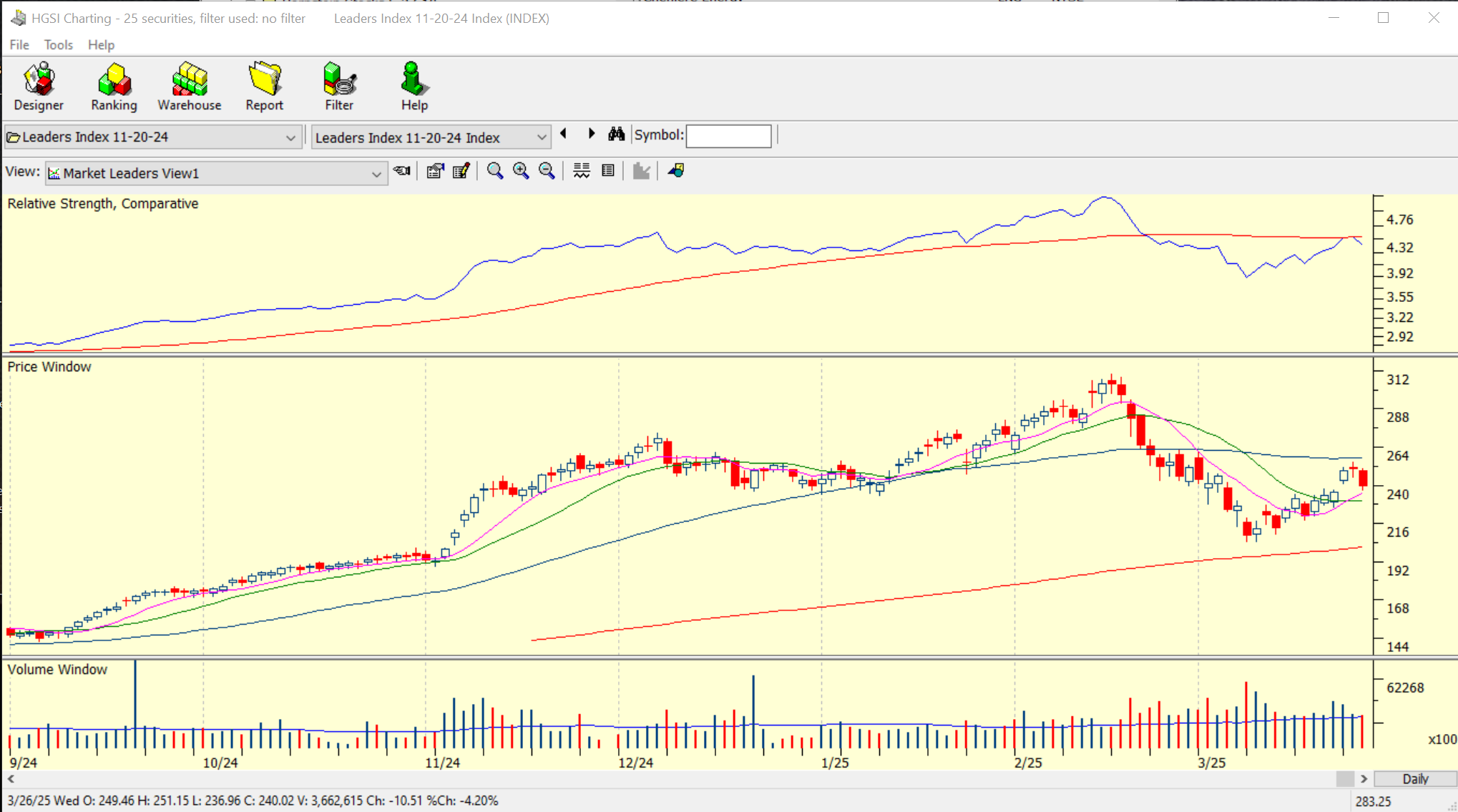Click the 3/25 date axis label

(x=1212, y=763)
